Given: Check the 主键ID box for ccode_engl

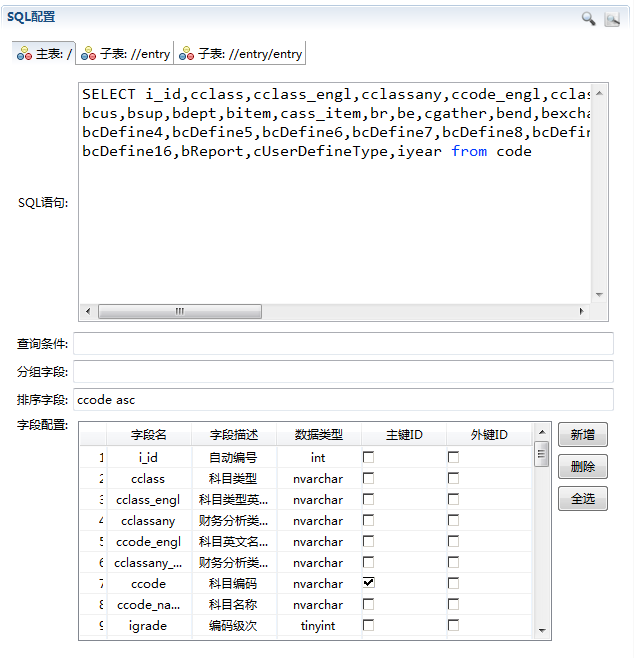Looking at the screenshot, I should click(x=368, y=541).
